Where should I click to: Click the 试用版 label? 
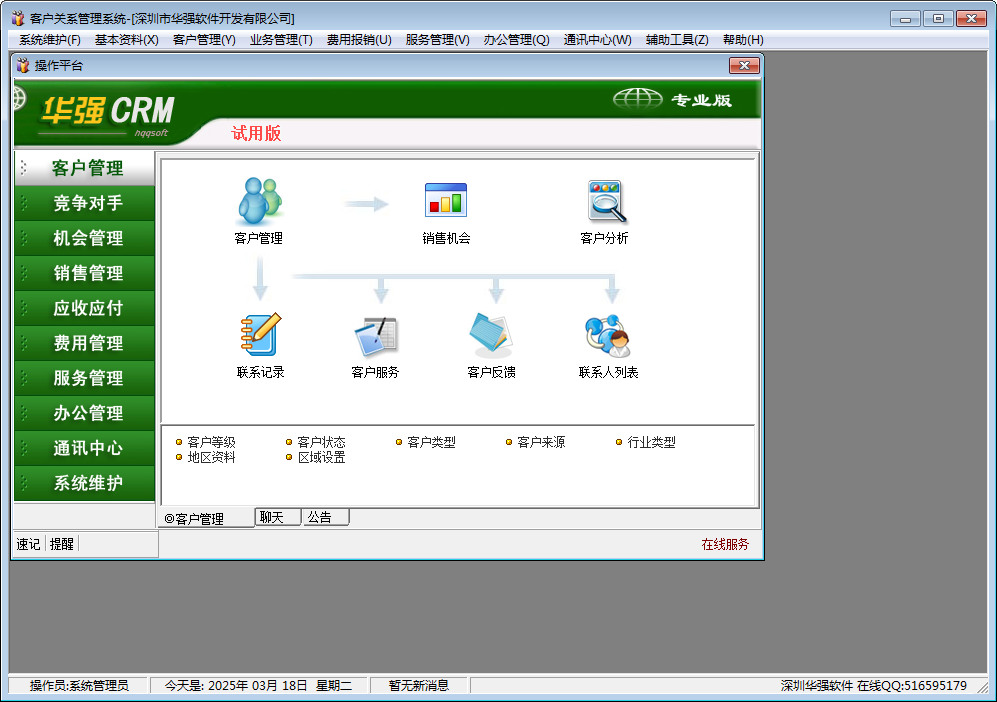click(256, 133)
